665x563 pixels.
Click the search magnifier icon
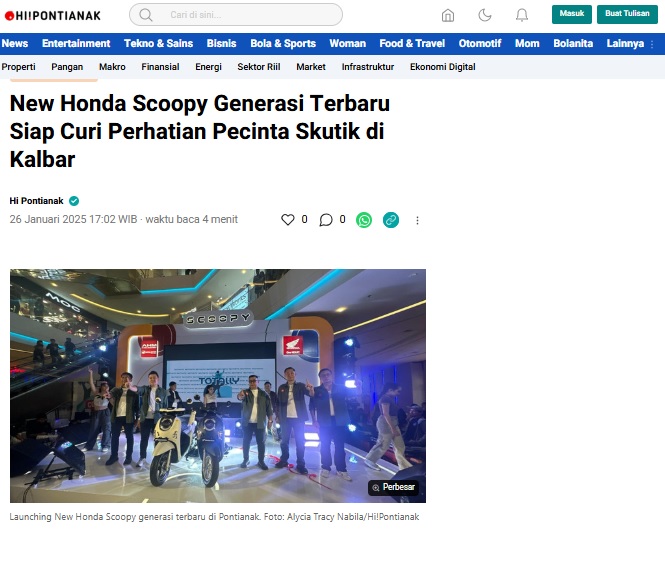click(145, 15)
